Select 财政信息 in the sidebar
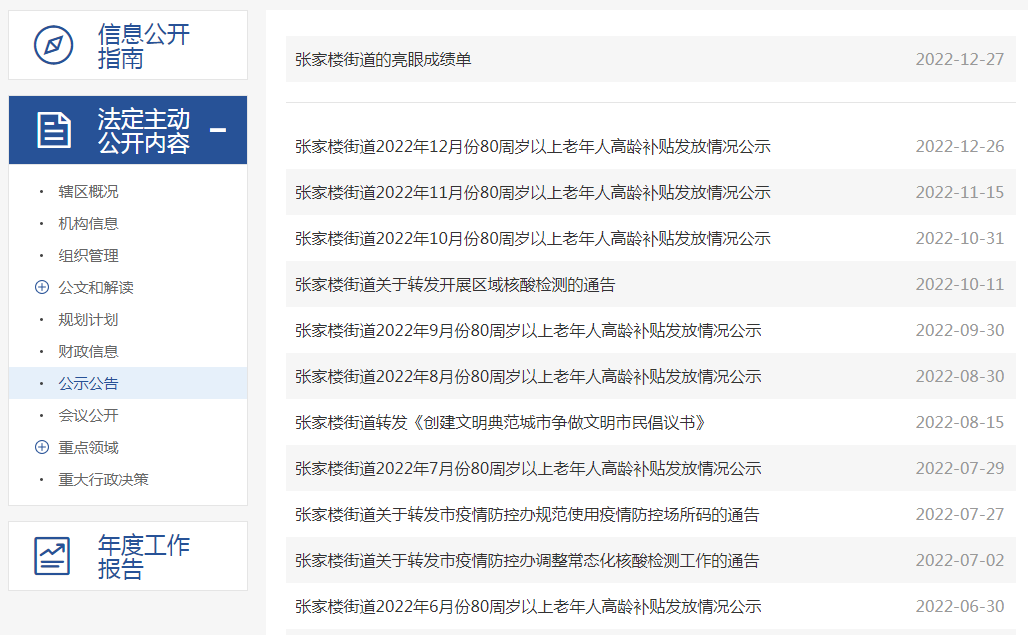 pos(89,351)
